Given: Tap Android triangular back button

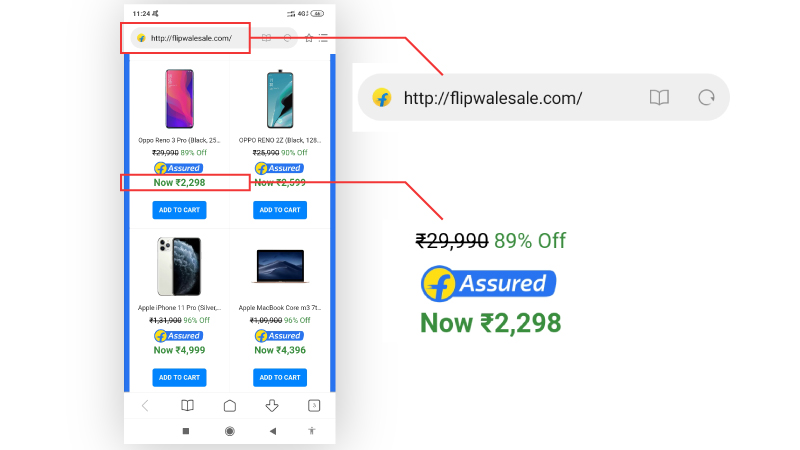Looking at the screenshot, I should (x=273, y=431).
